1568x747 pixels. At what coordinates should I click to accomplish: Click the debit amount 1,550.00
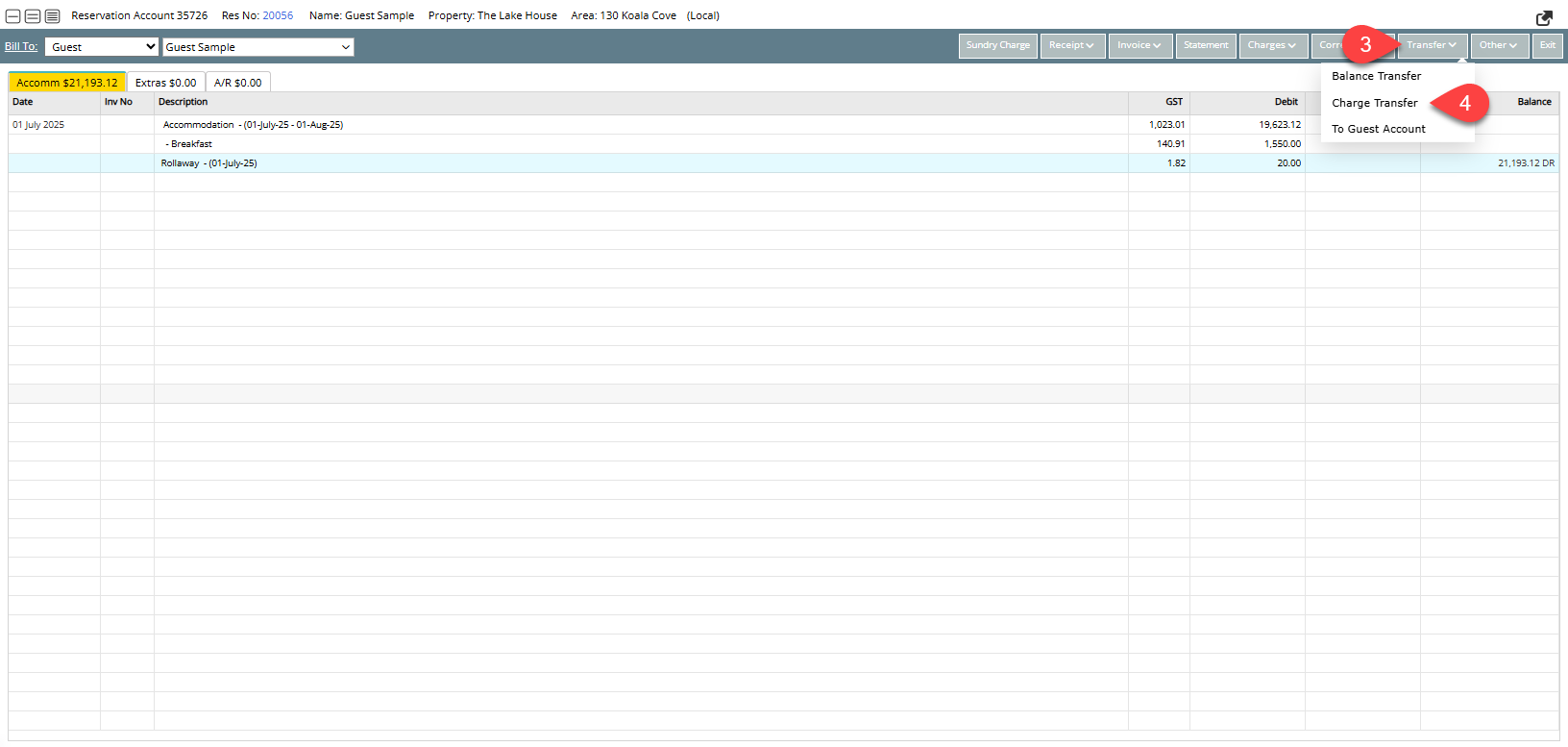tap(1283, 144)
